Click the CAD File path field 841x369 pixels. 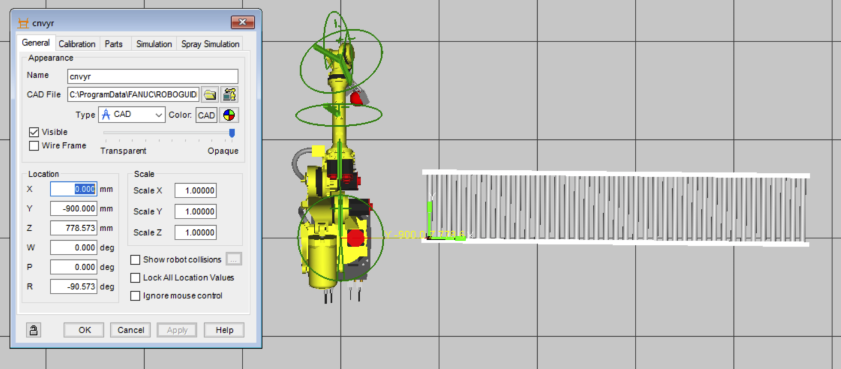click(x=134, y=95)
